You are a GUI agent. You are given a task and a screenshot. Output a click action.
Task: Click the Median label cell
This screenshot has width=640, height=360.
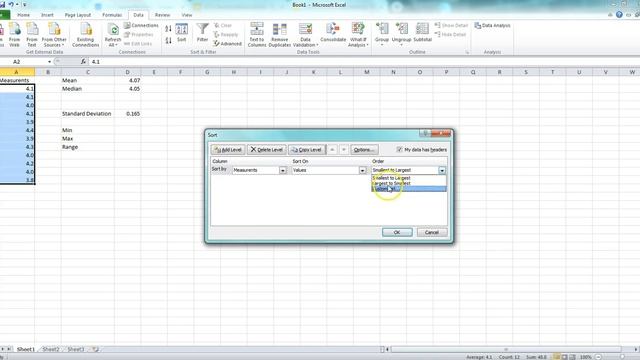point(87,89)
